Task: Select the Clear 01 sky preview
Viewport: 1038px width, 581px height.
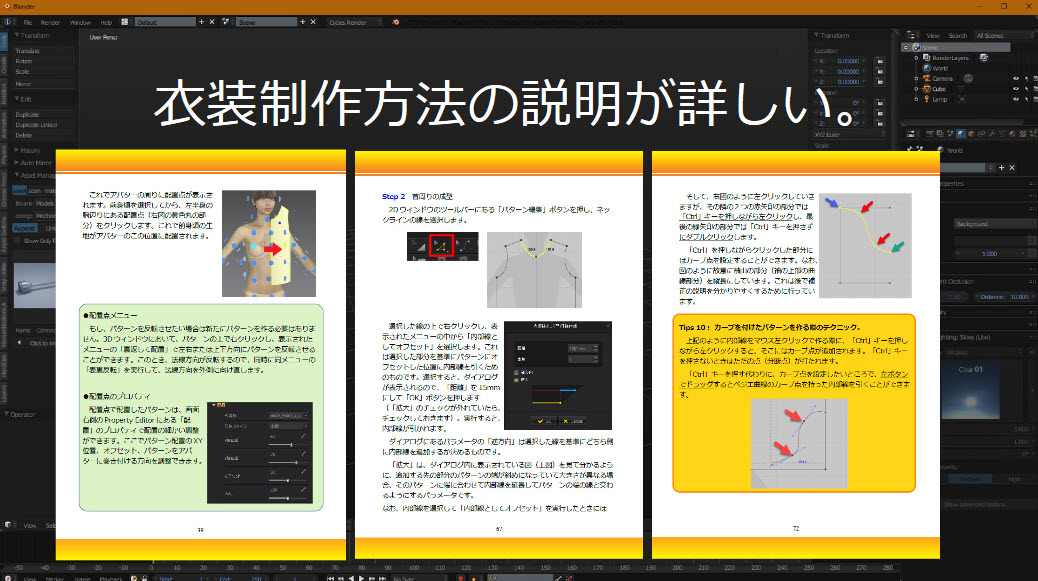Action: 970,390
